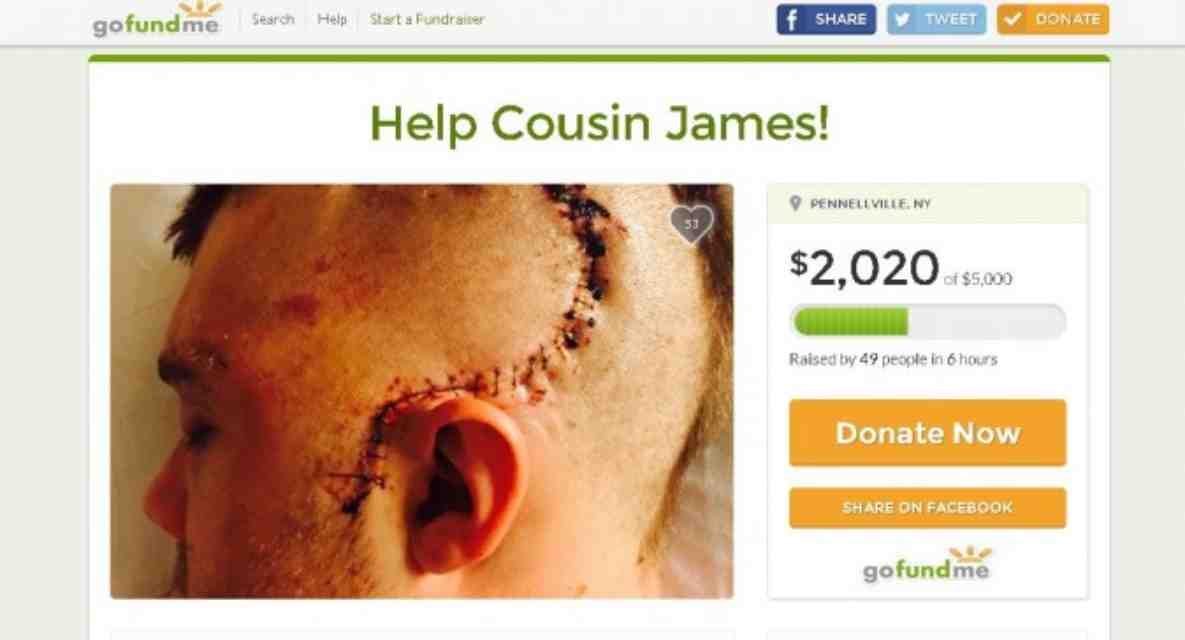Click the checkmark icon on Donate

tap(1013, 20)
